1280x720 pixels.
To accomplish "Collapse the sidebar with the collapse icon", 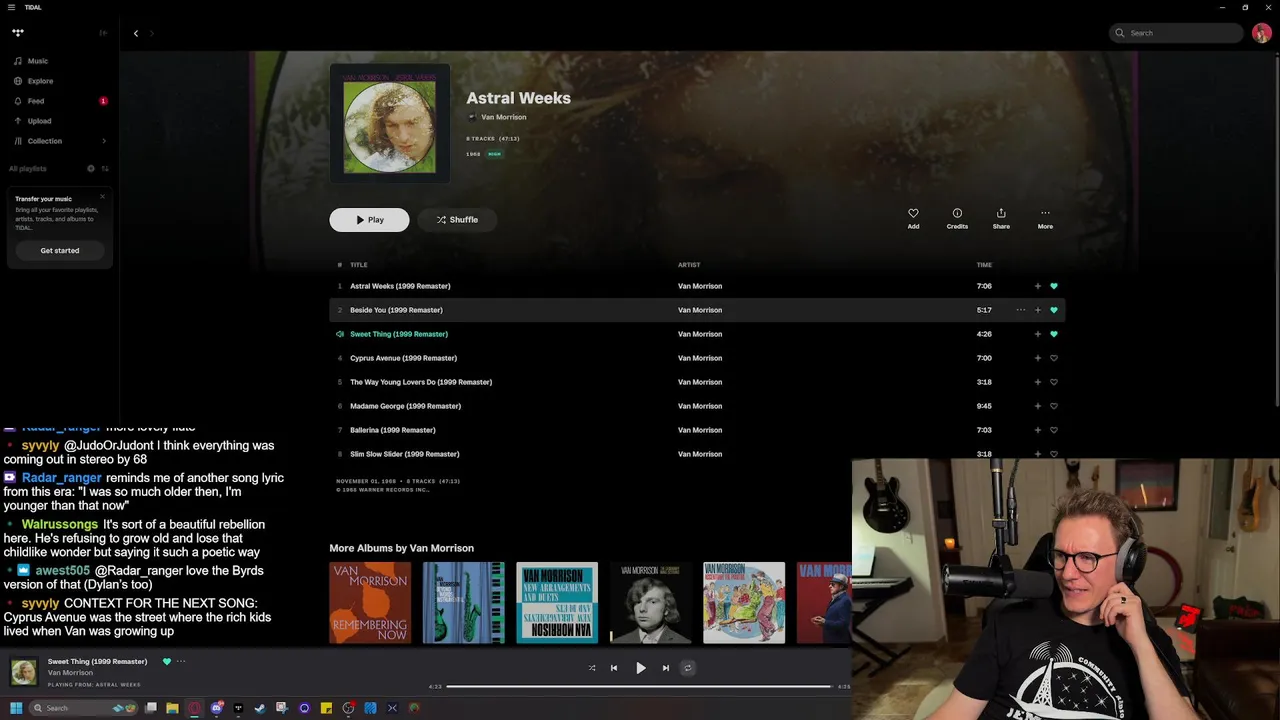I will (x=102, y=33).
